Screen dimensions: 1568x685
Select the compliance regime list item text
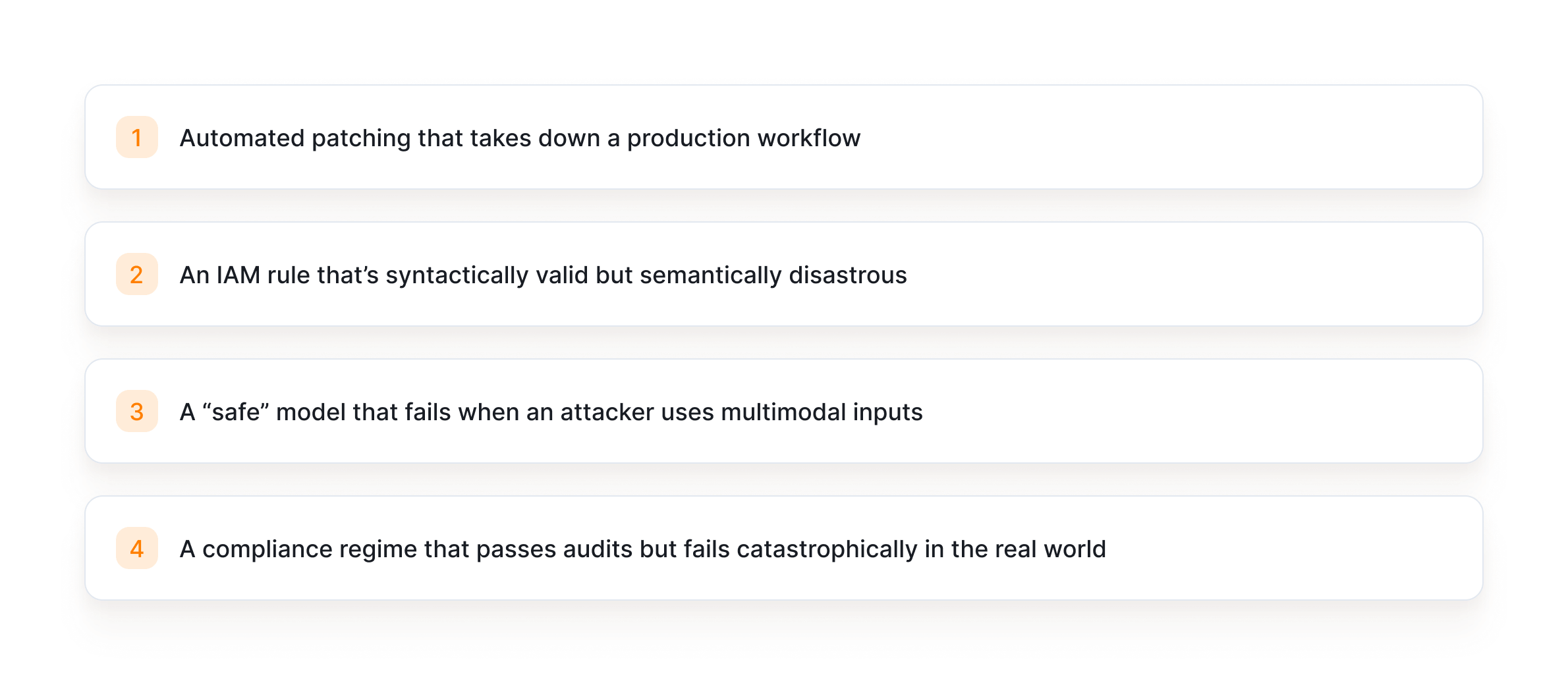click(x=643, y=549)
